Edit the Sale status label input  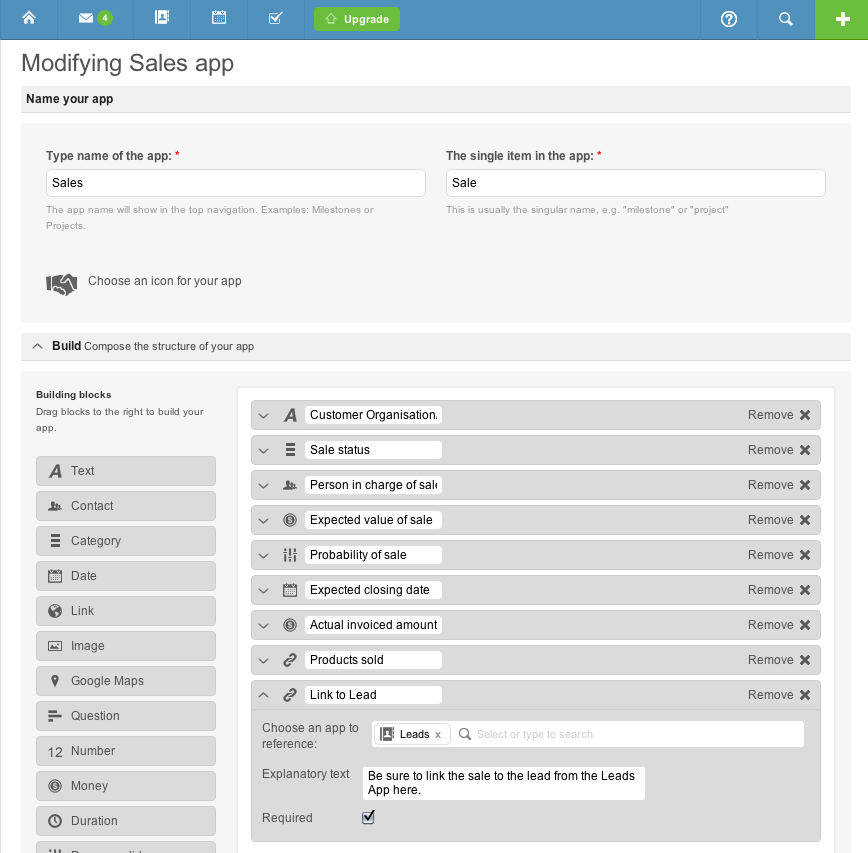(x=373, y=450)
